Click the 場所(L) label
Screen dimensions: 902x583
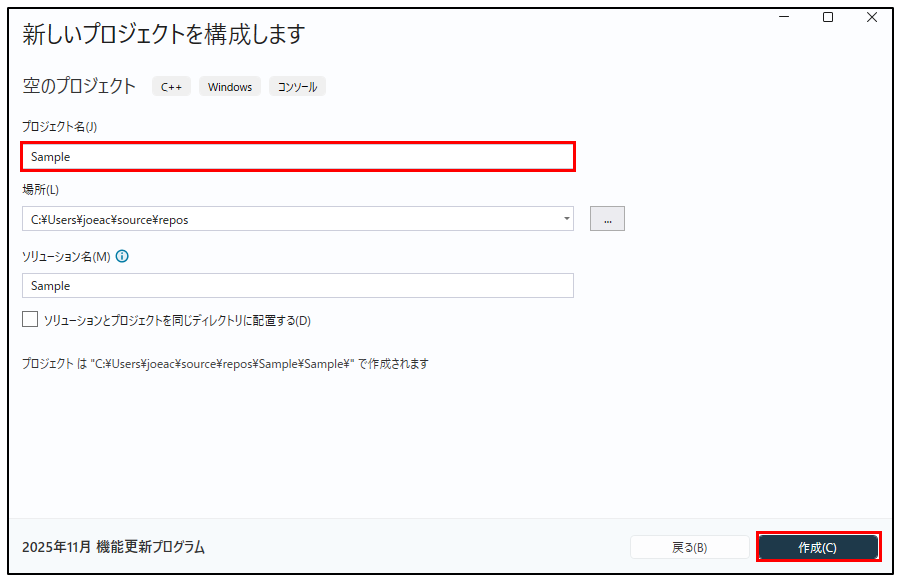click(x=41, y=190)
